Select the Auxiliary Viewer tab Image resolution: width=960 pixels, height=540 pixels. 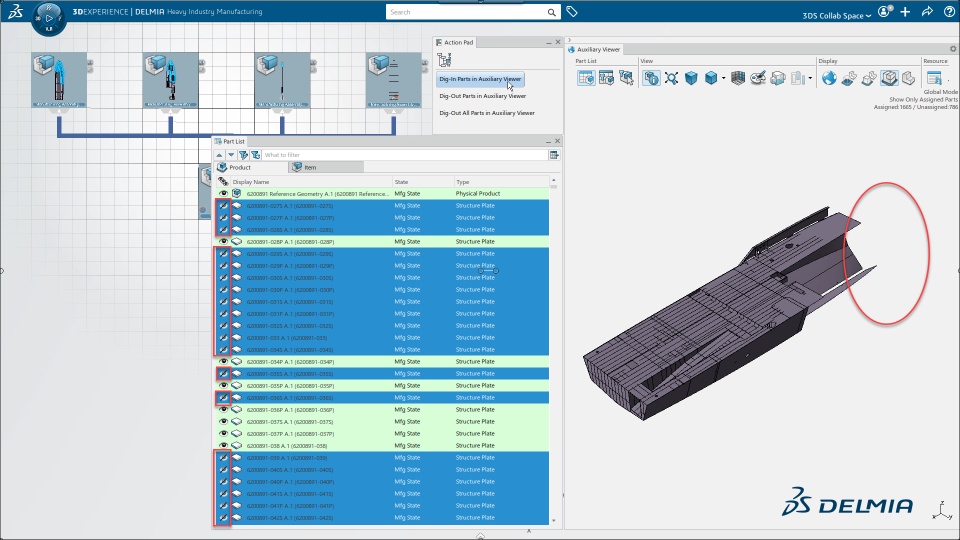coord(594,50)
